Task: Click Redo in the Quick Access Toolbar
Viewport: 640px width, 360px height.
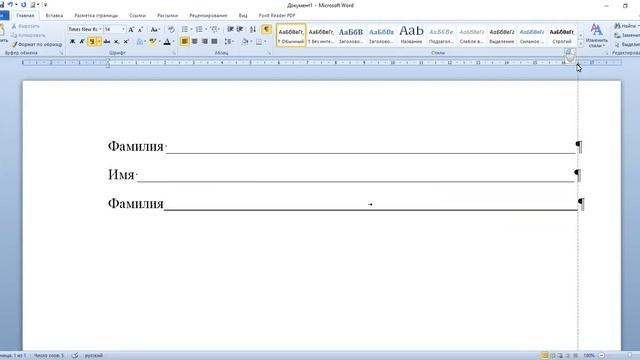Action: click(24, 5)
